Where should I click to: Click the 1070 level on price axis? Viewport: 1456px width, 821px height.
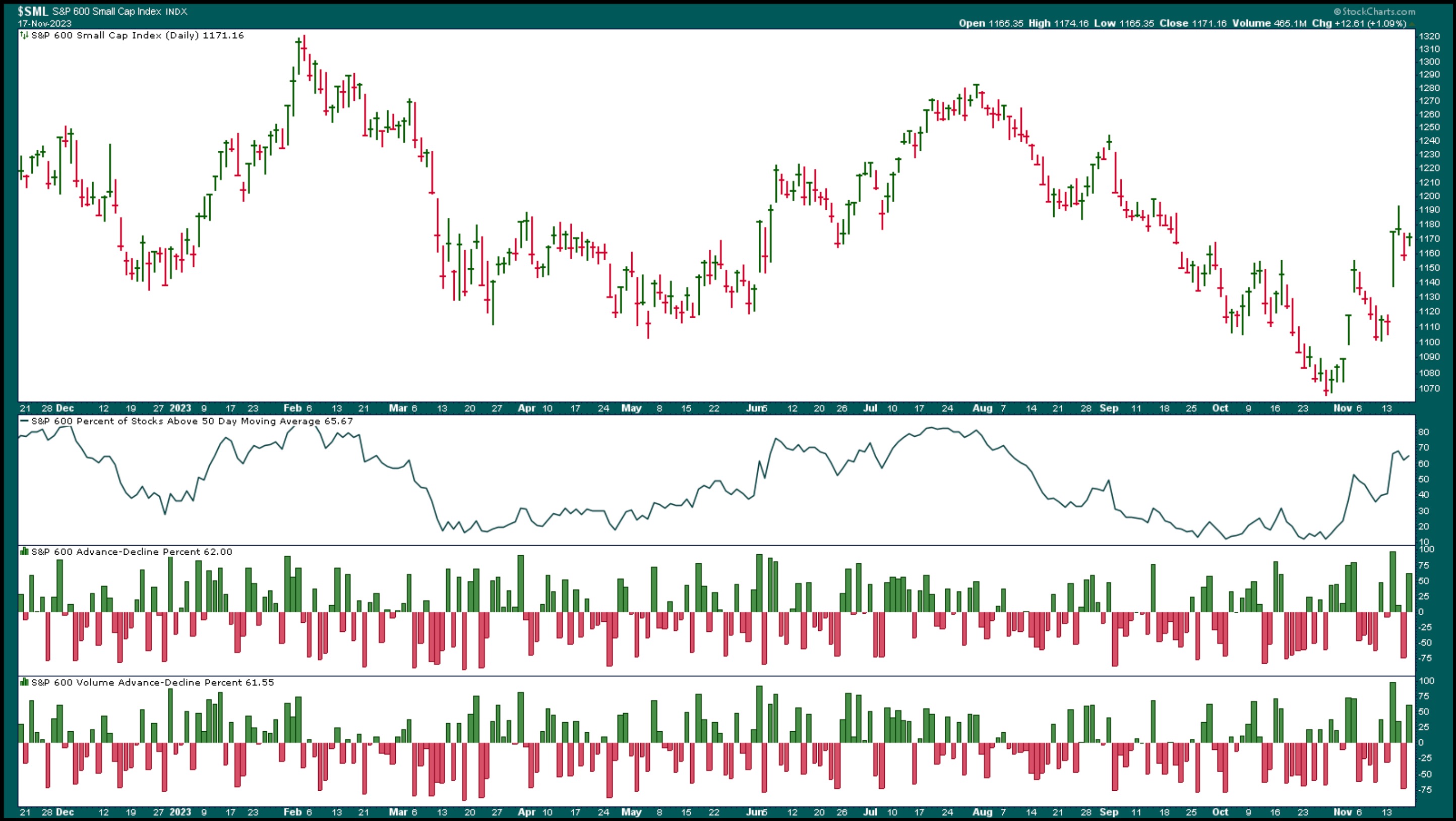click(x=1429, y=388)
